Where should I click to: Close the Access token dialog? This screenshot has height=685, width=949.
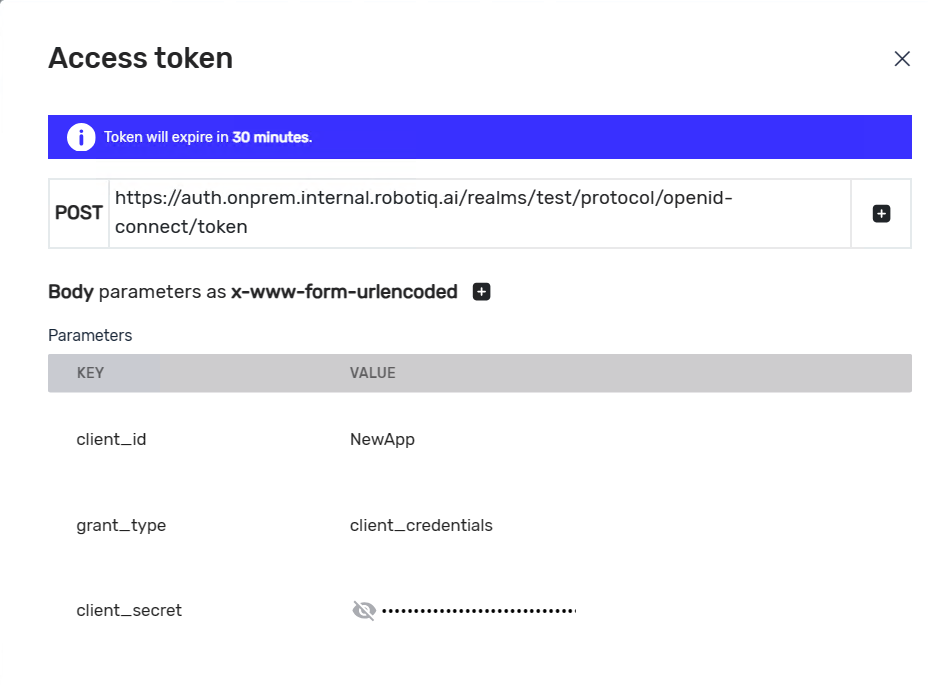902,59
